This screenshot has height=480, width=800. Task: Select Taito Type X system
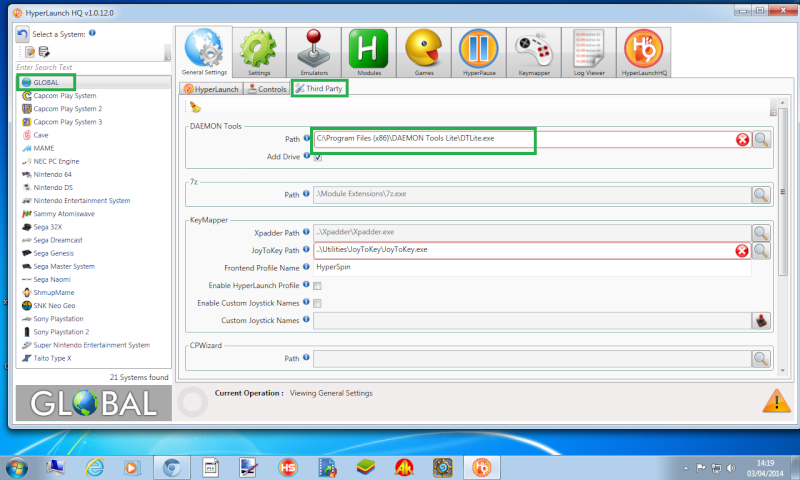[53, 358]
